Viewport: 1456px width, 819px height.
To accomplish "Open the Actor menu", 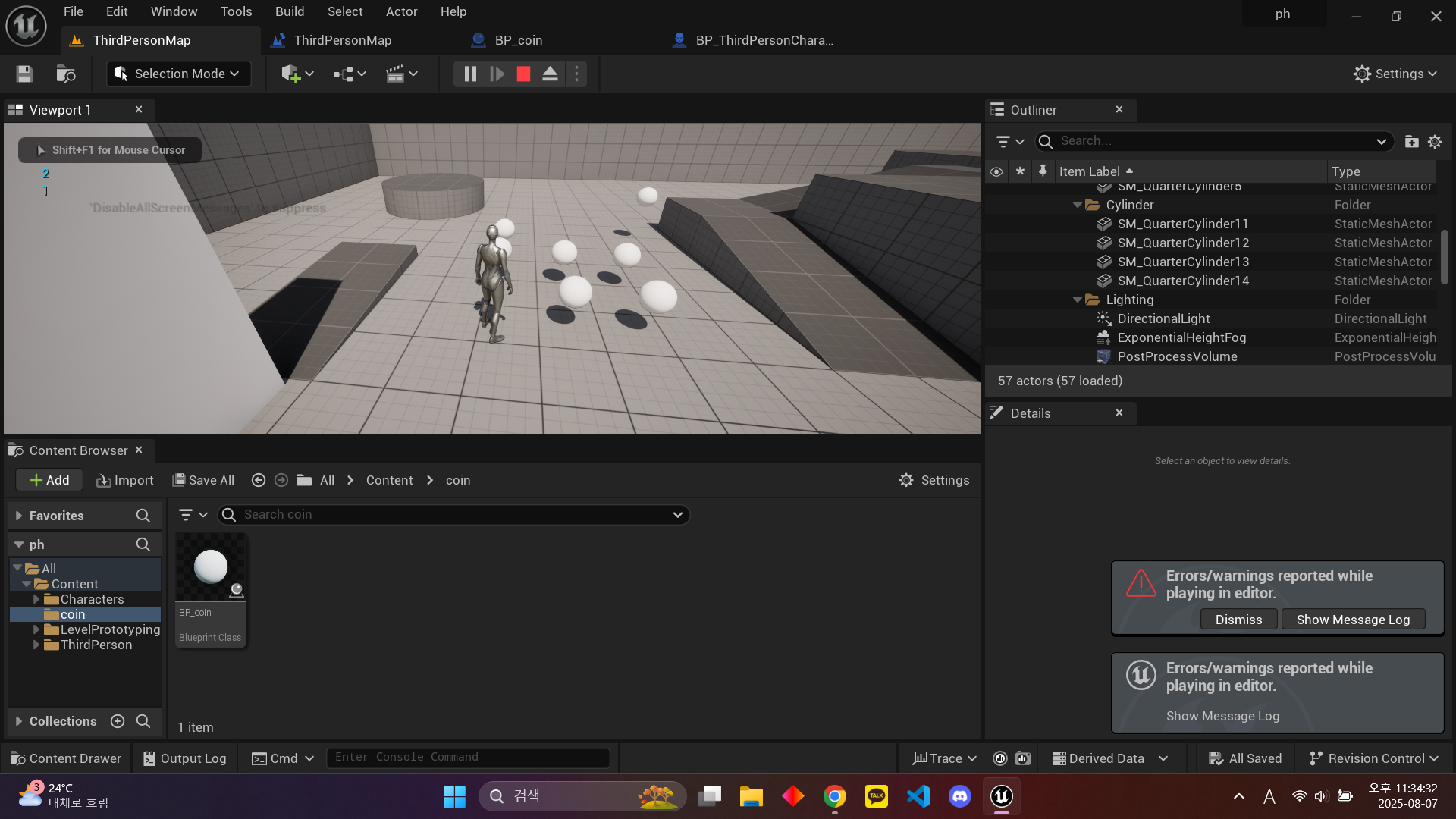I will (x=401, y=11).
